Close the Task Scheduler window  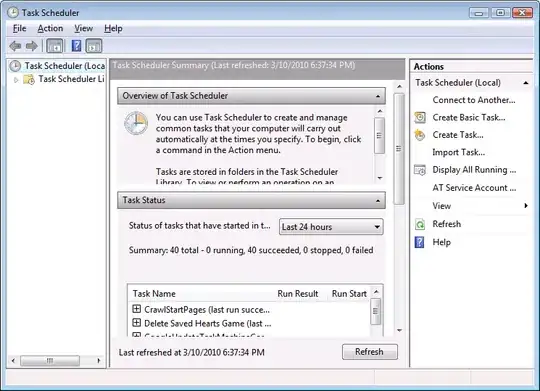tap(522, 13)
